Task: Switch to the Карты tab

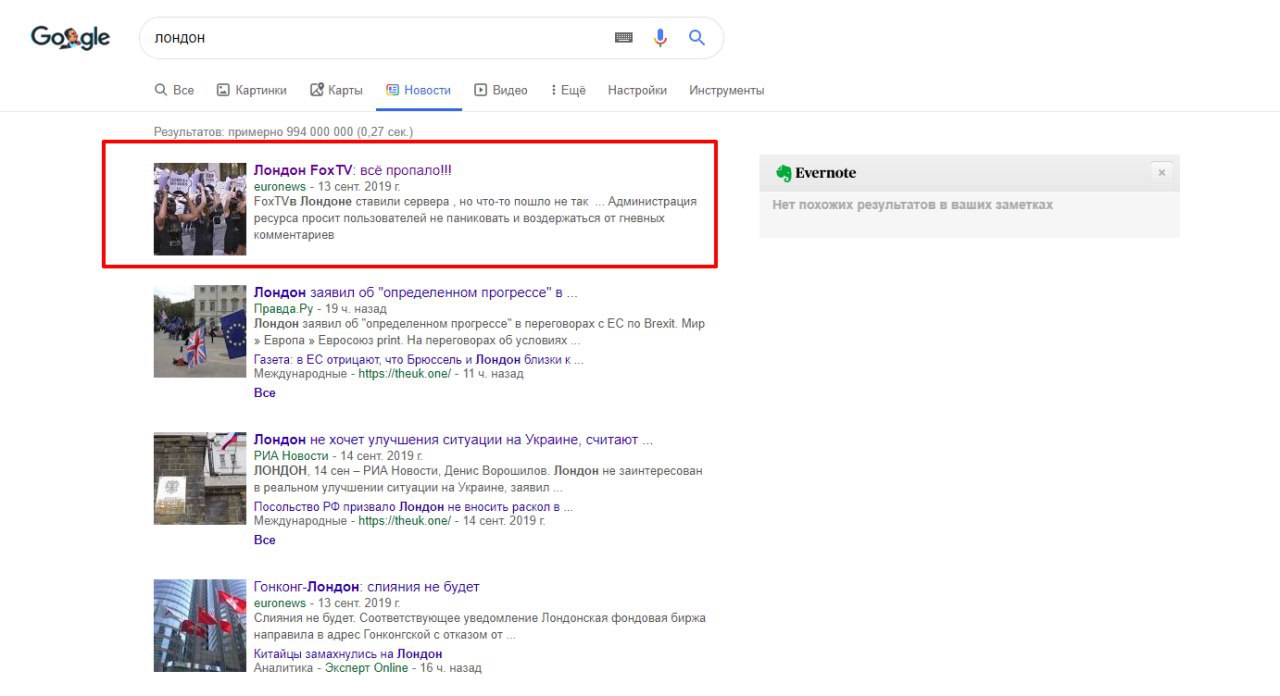Action: click(337, 90)
